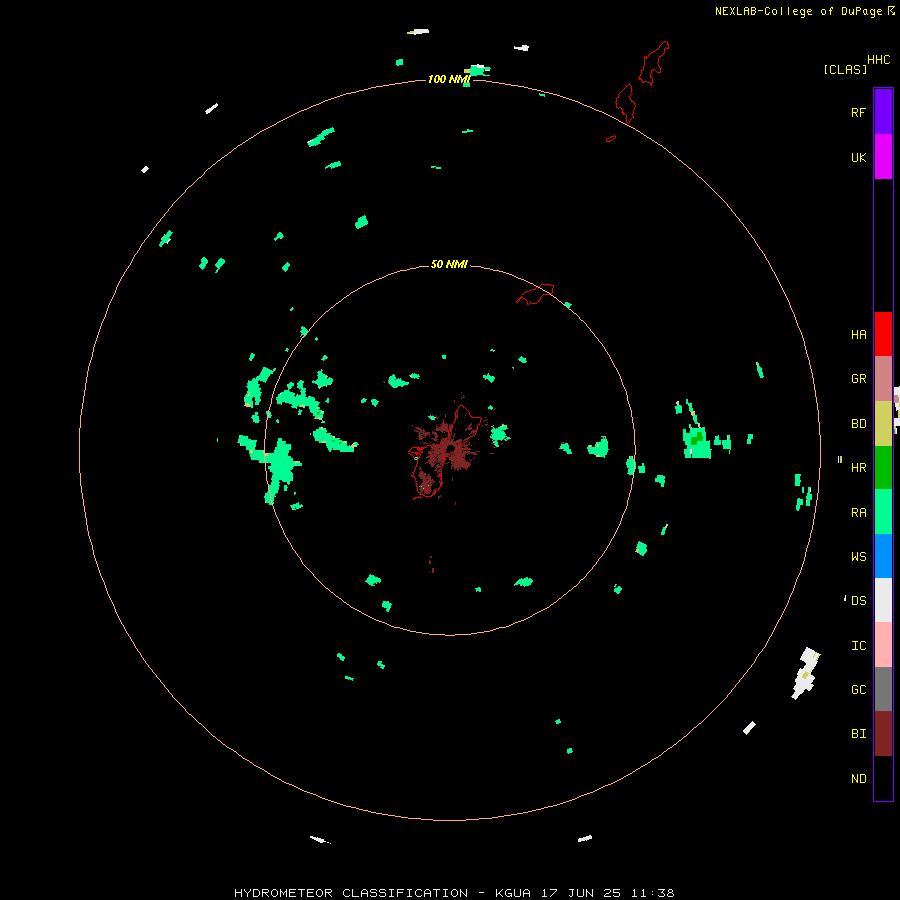Click the brown biological echo at radar center

coord(449,449)
